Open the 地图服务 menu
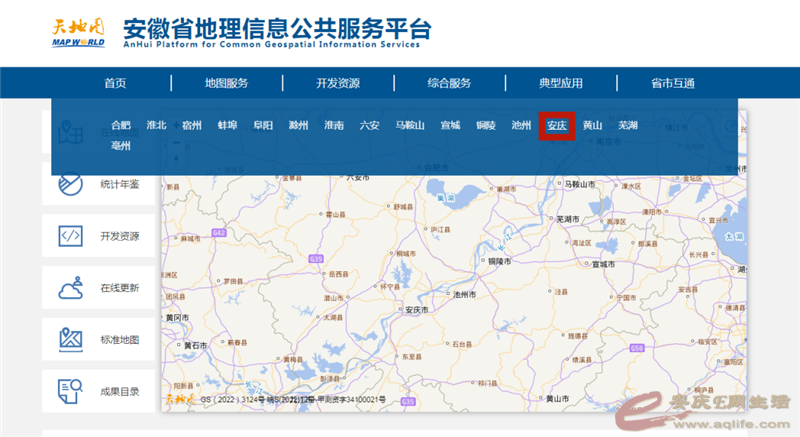This screenshot has width=800, height=437. [x=226, y=83]
